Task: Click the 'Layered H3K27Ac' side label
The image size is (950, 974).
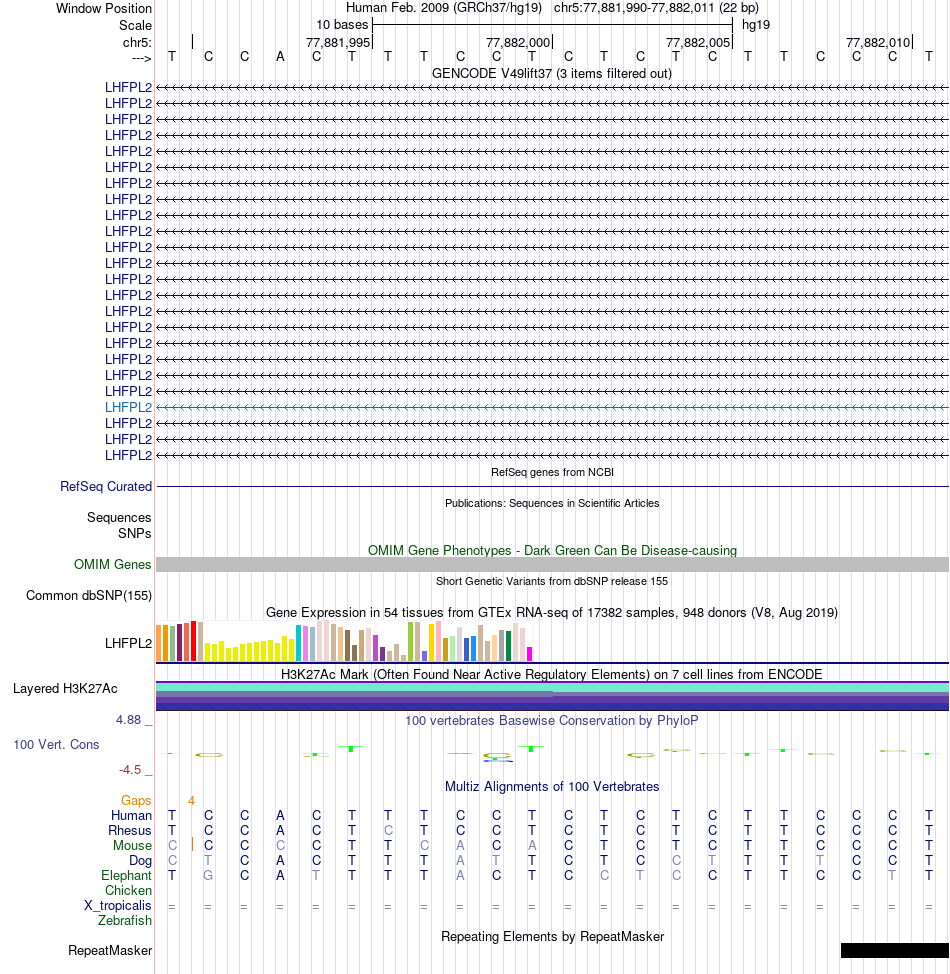Action: tap(65, 689)
